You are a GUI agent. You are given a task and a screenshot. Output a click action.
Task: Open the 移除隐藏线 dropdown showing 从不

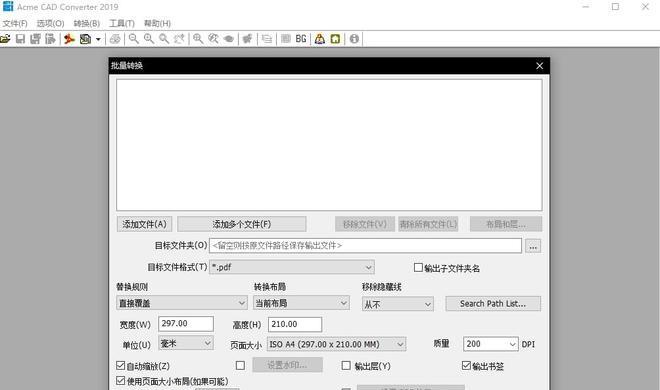pyautogui.click(x=398, y=304)
